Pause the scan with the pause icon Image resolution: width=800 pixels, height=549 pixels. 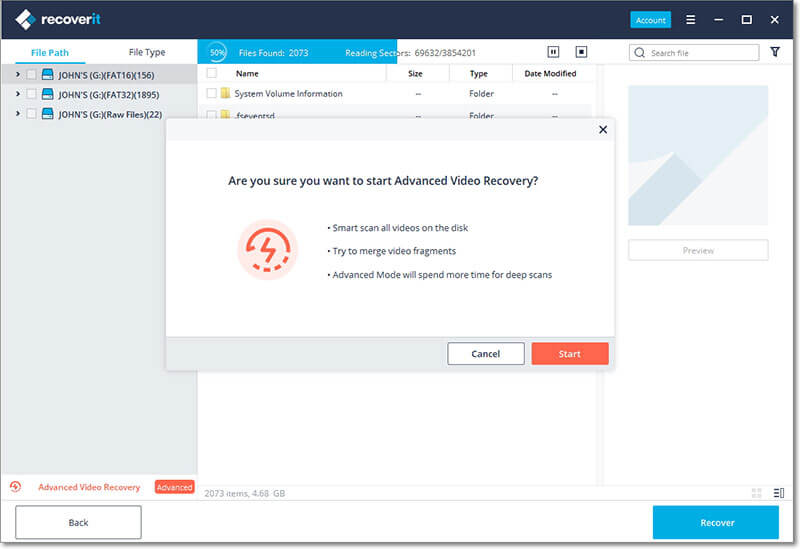(x=553, y=52)
